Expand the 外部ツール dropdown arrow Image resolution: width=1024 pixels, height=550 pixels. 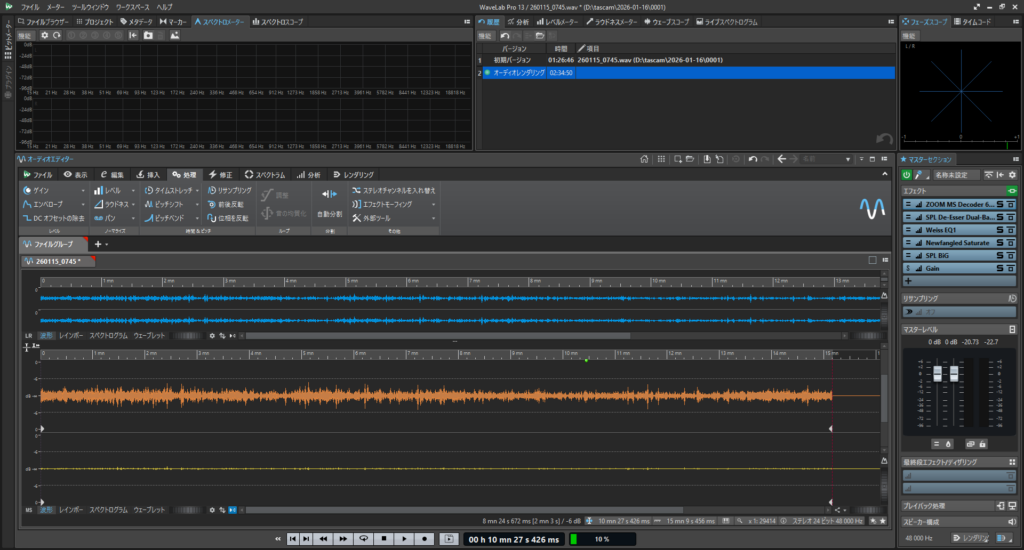[434, 218]
